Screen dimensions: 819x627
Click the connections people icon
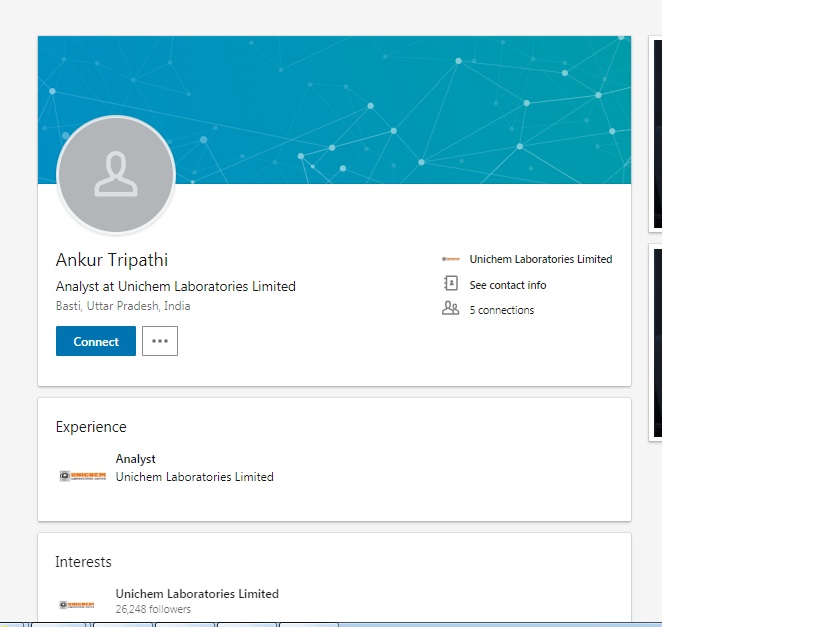pos(450,308)
